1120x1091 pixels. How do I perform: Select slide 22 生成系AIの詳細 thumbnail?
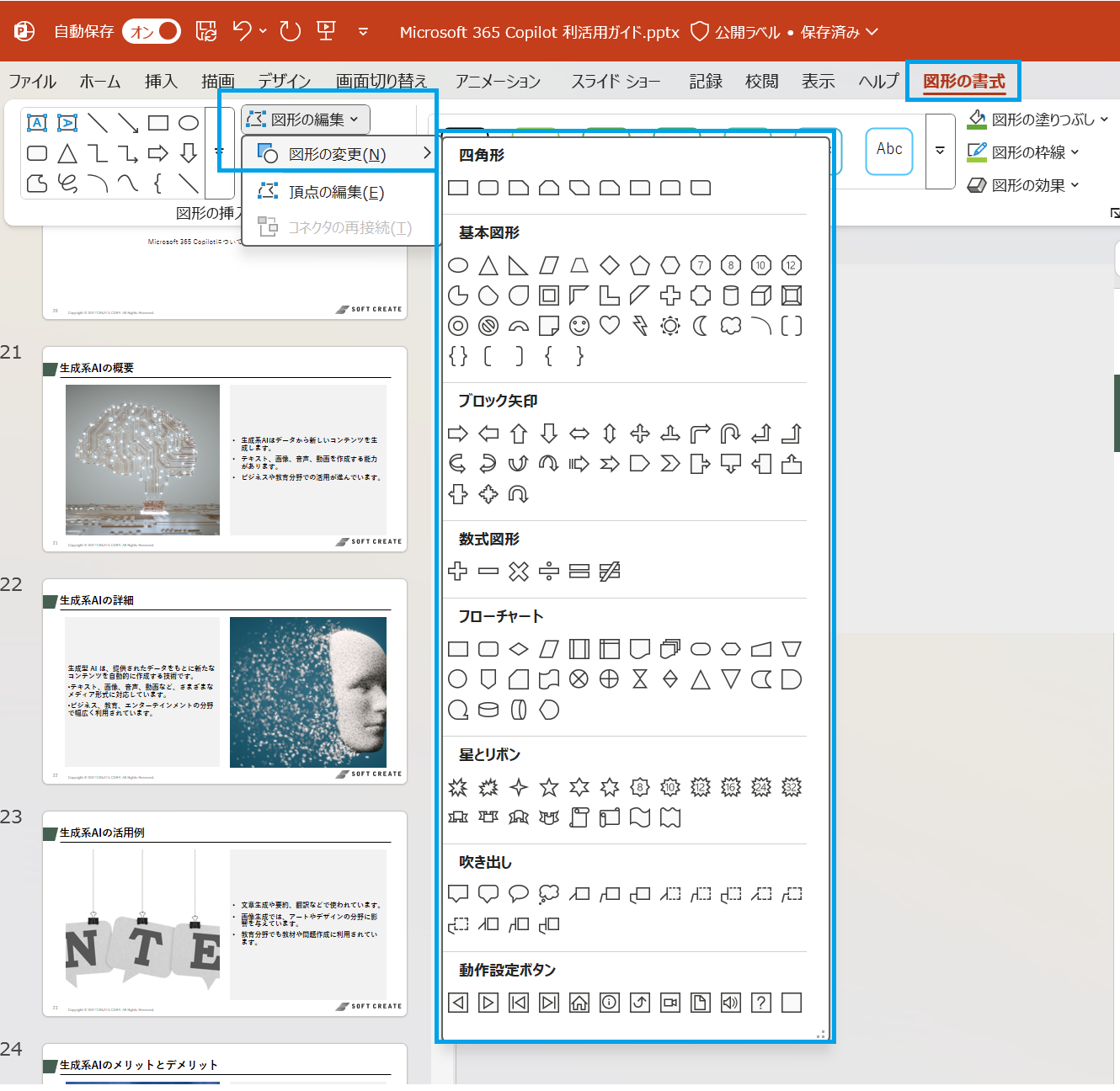(x=225, y=682)
